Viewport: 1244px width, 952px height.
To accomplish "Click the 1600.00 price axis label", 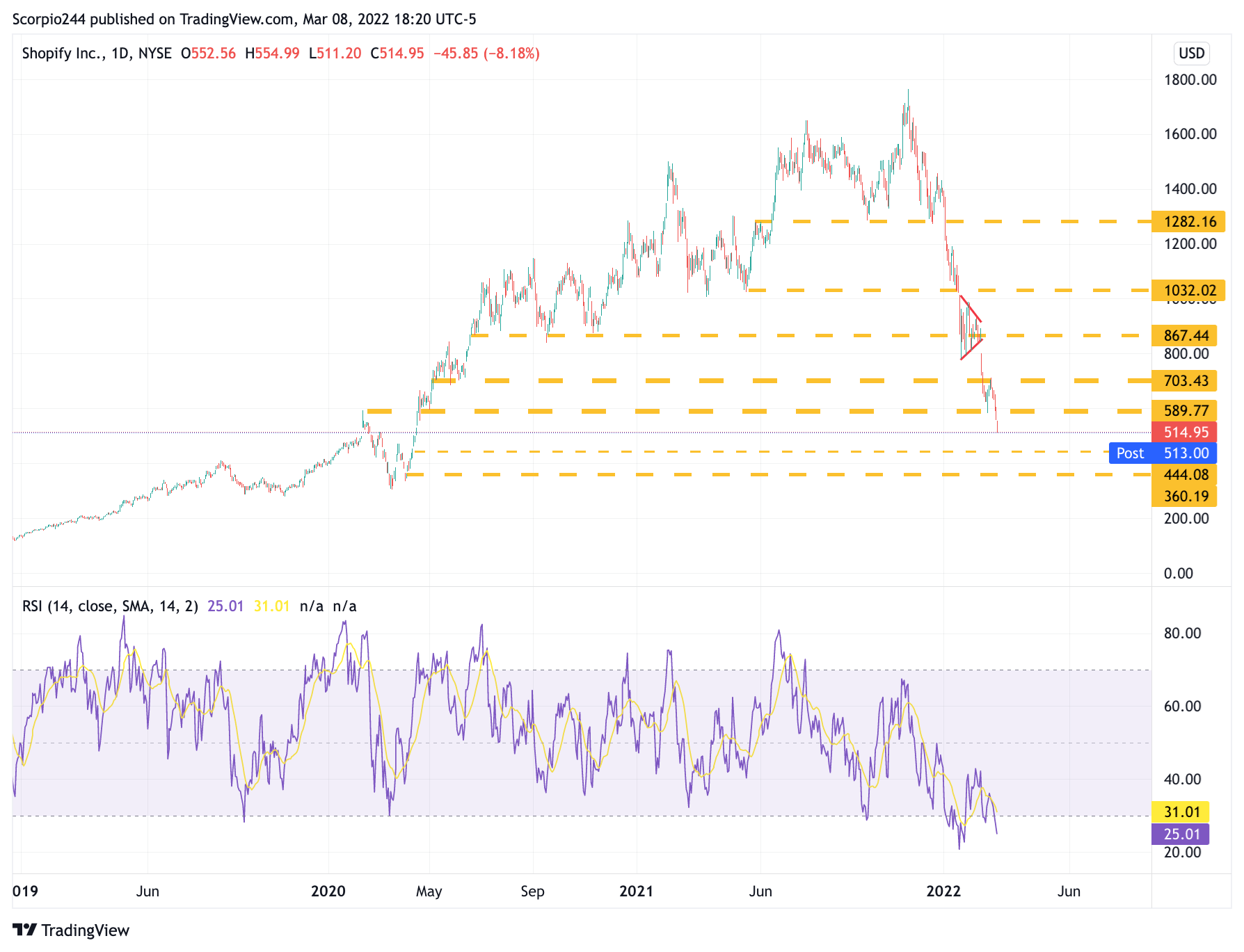I will coord(1190,134).
